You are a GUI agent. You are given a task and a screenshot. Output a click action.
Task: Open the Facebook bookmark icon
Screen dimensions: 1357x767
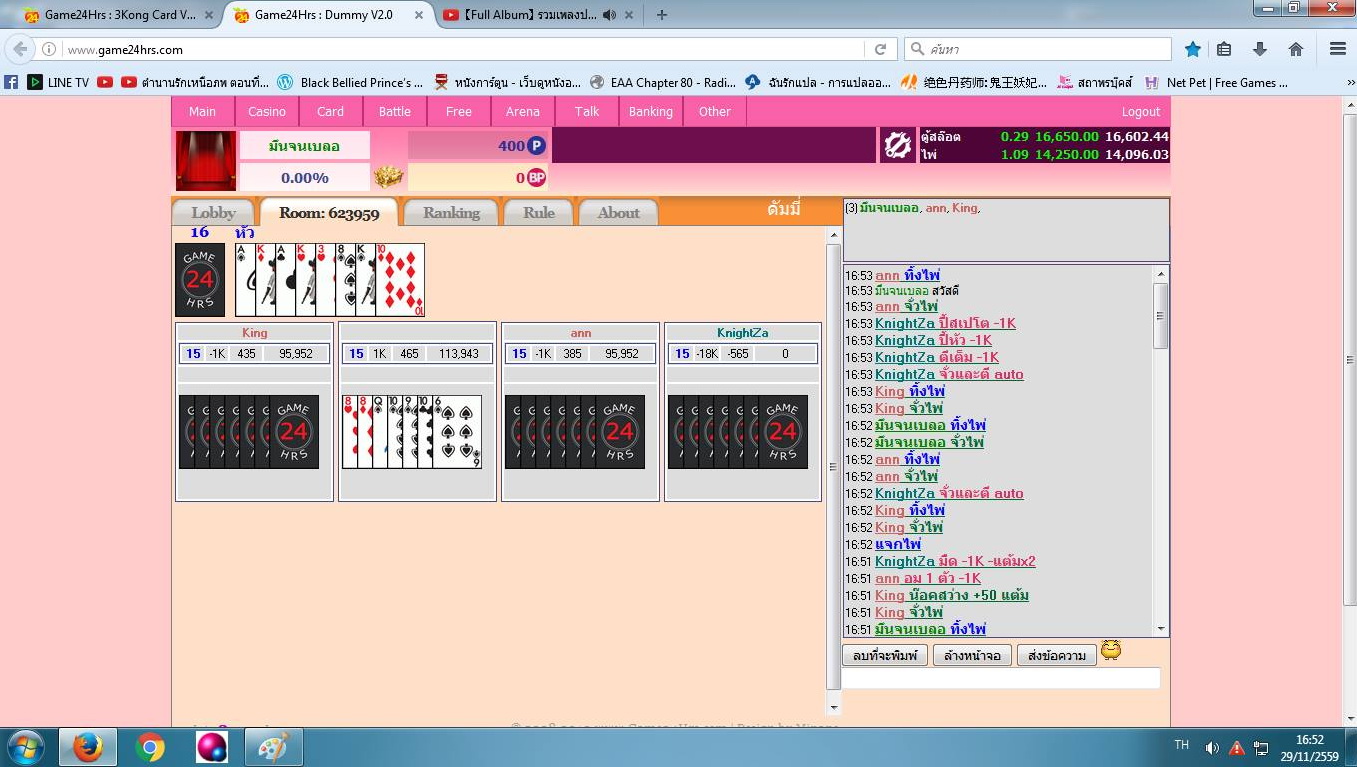11,82
